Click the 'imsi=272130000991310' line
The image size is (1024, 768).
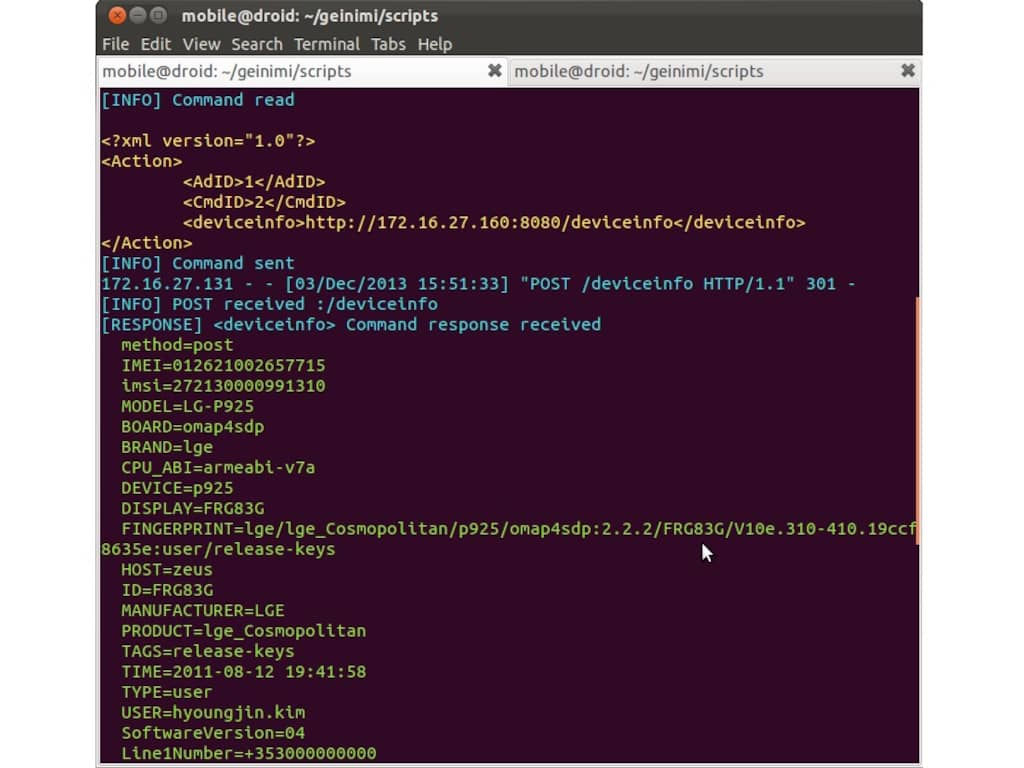point(223,386)
